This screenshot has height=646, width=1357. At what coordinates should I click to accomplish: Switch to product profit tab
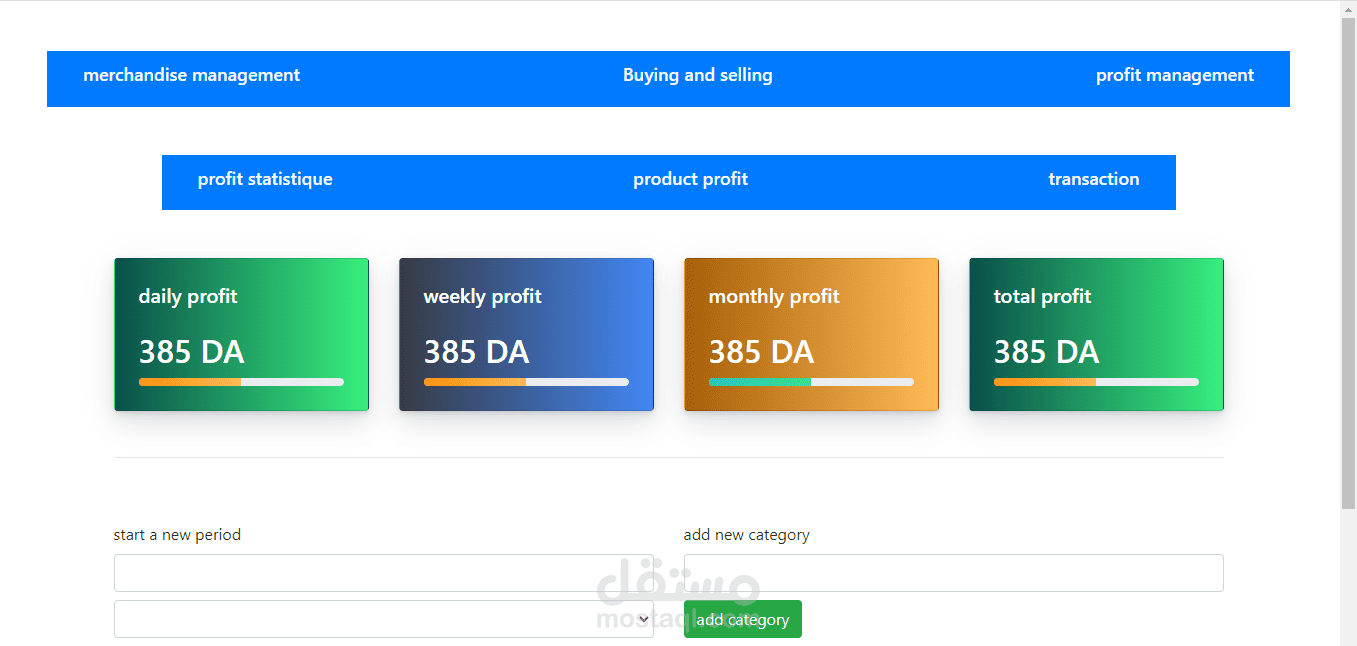click(691, 180)
